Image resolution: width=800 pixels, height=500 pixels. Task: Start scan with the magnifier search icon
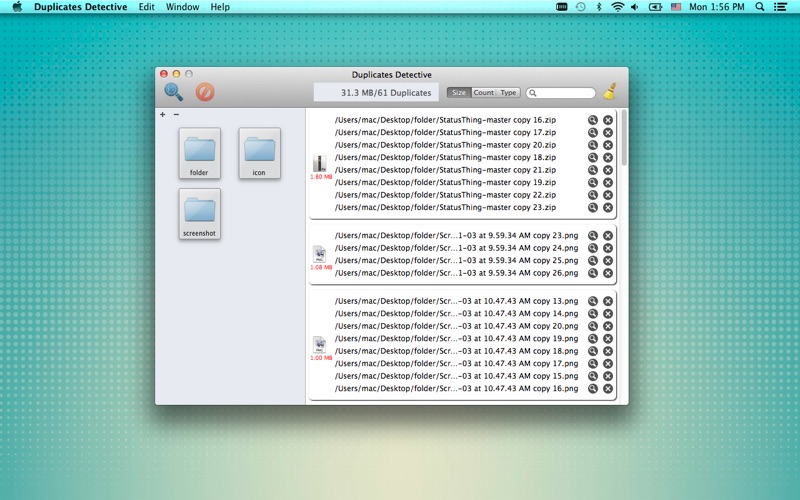tap(173, 92)
